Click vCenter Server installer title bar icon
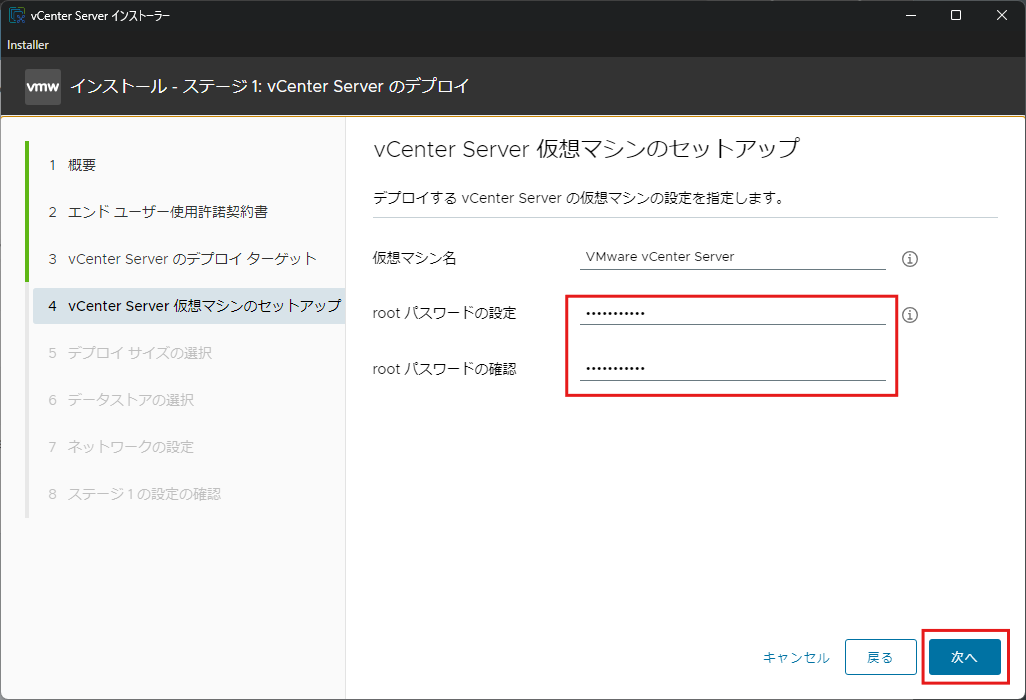Screen dimensions: 1026x700 click(16, 15)
